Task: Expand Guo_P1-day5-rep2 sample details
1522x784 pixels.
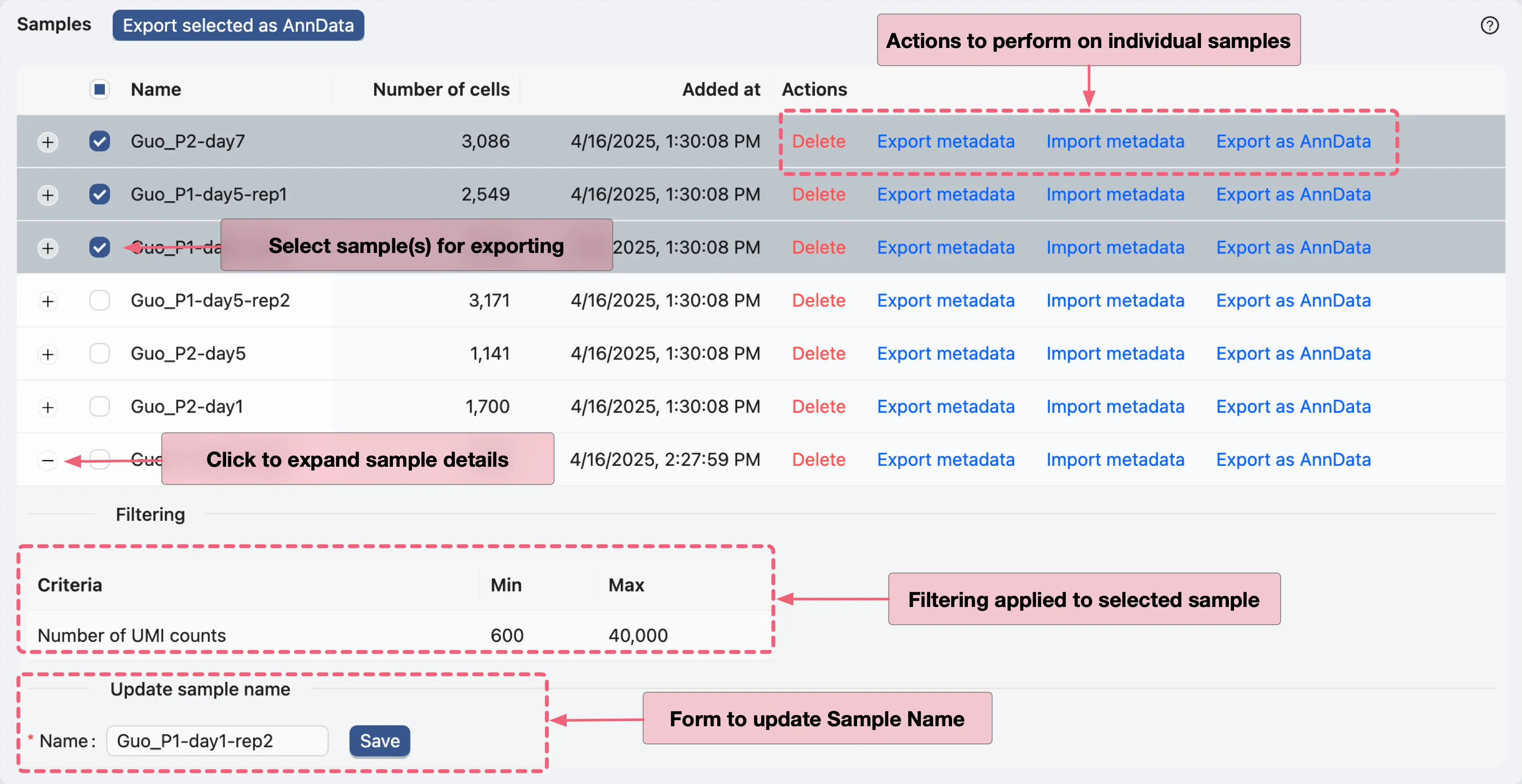Action: pos(48,301)
